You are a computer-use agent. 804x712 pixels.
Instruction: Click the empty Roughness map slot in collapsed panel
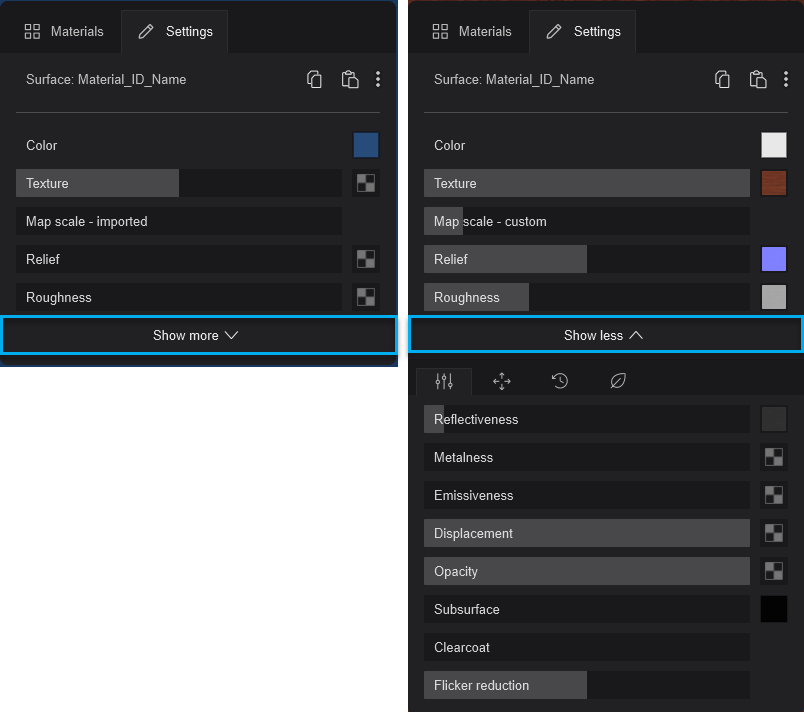click(x=366, y=297)
